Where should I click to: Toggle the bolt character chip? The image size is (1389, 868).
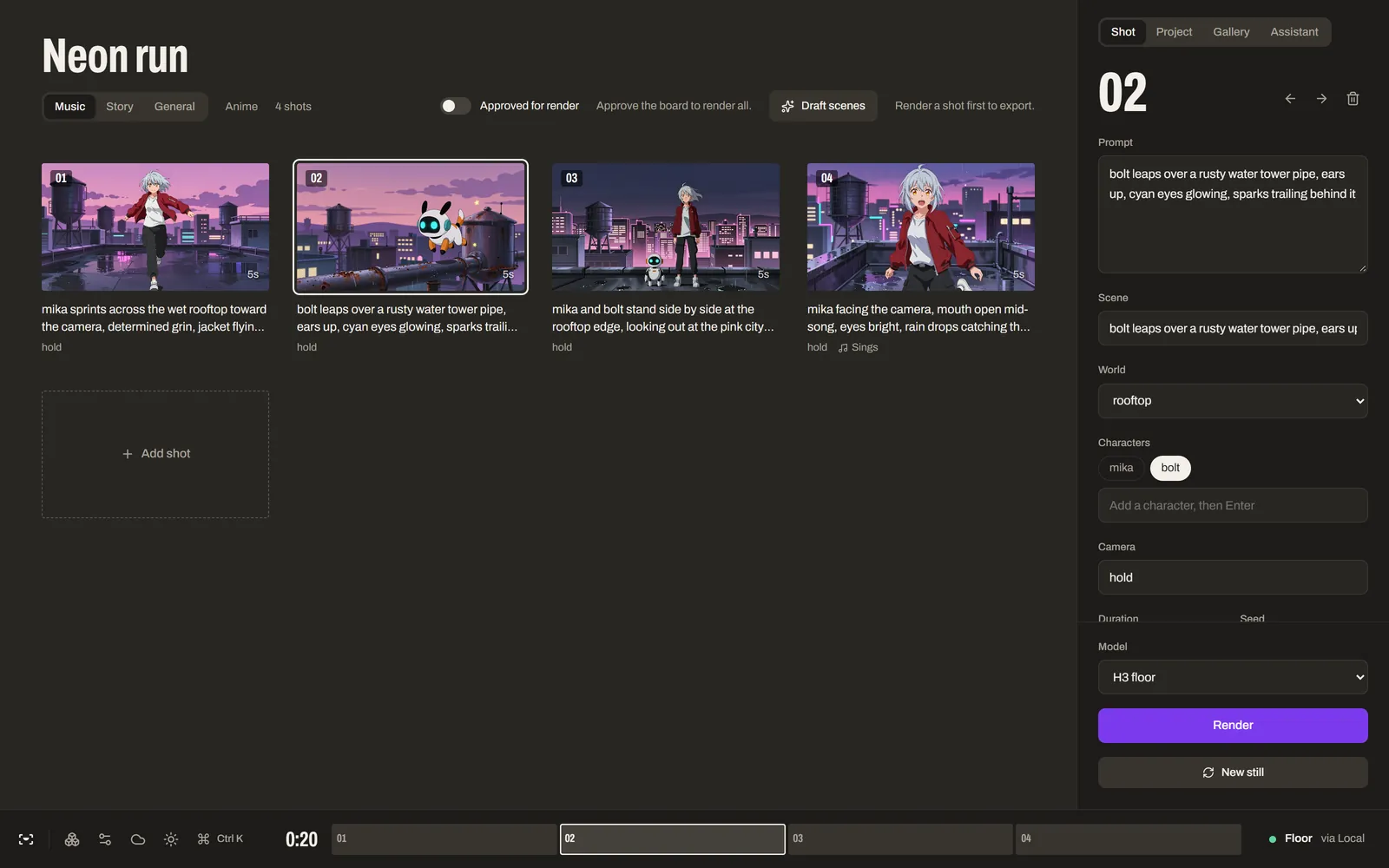click(1170, 468)
